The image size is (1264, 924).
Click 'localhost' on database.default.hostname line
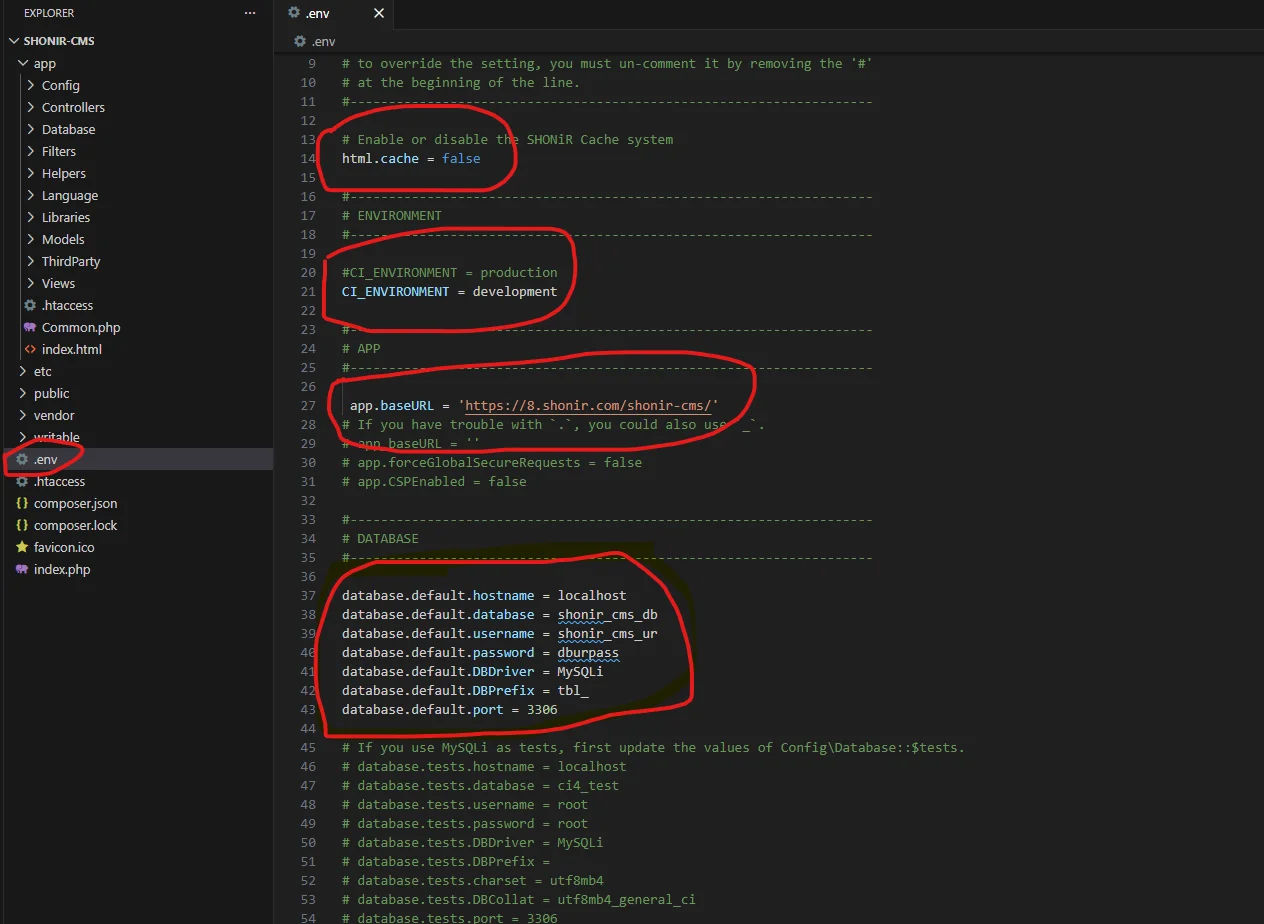tap(592, 595)
